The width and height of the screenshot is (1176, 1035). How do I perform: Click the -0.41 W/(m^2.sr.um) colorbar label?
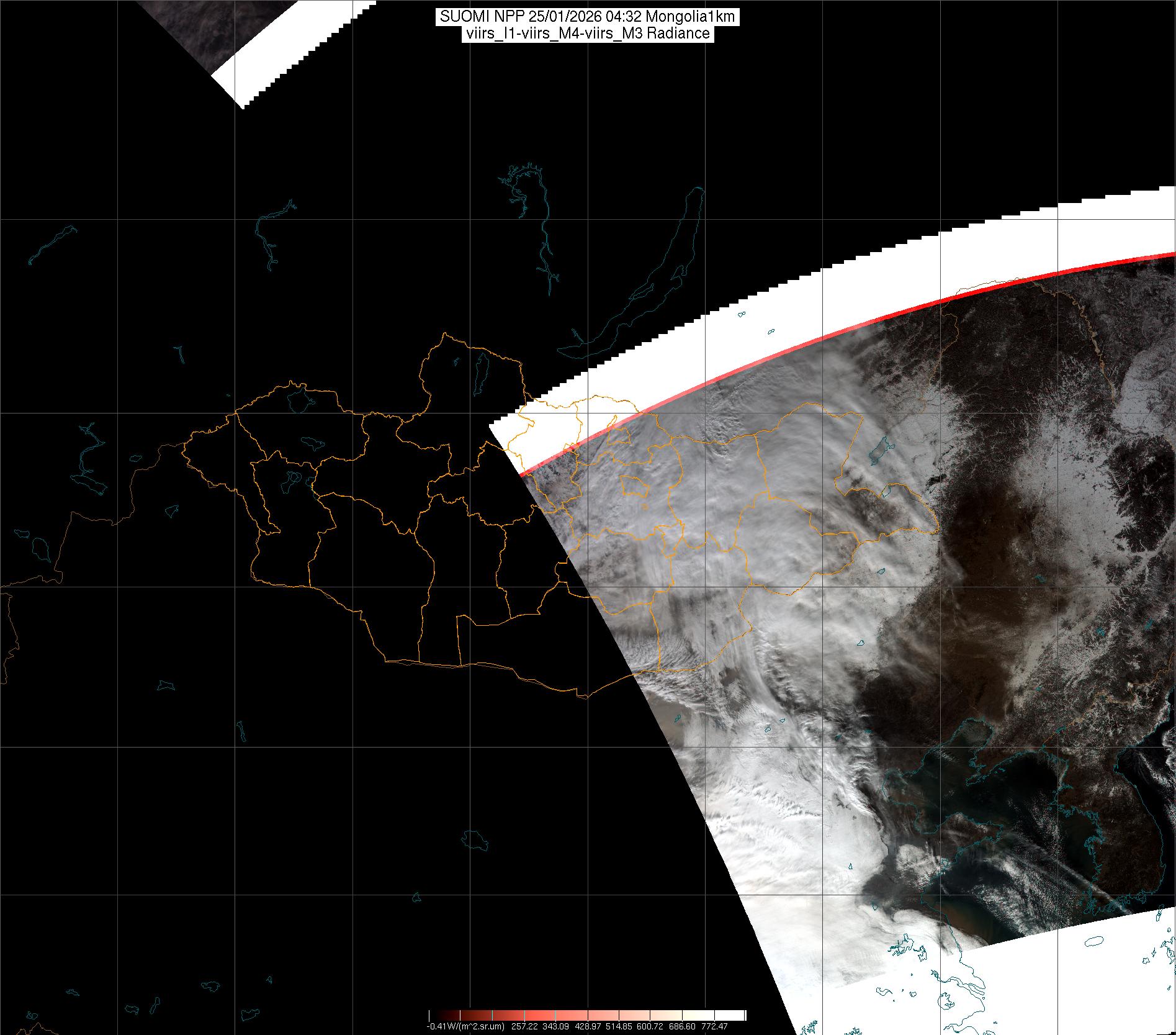465,1026
